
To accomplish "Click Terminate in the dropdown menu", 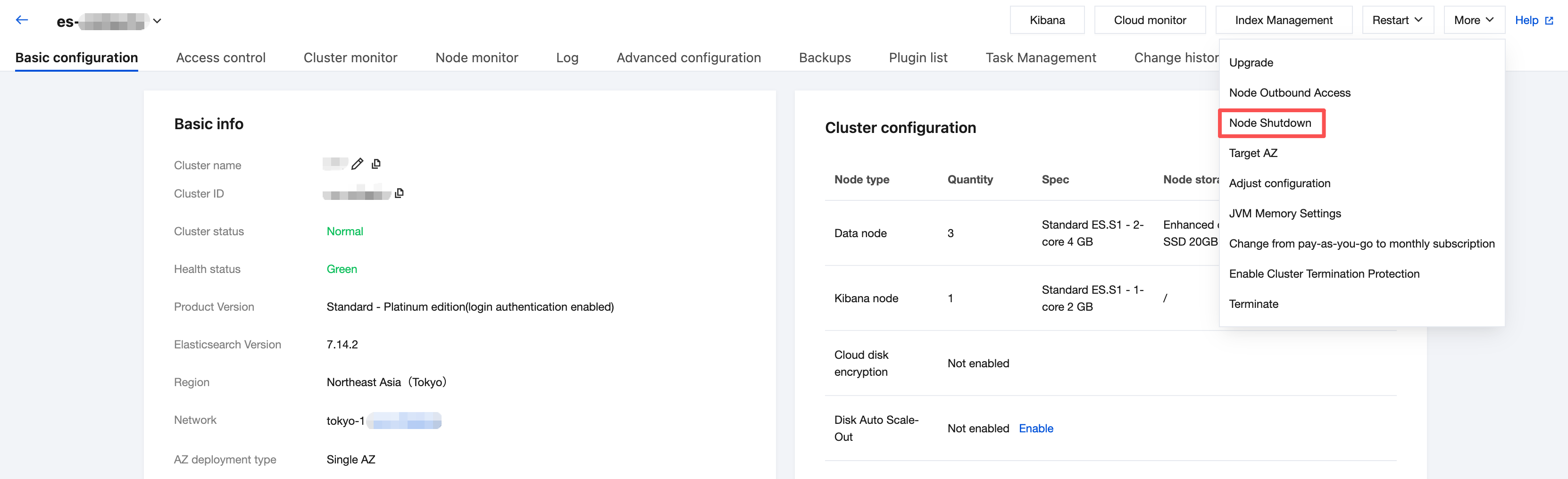I will pos(1253,304).
